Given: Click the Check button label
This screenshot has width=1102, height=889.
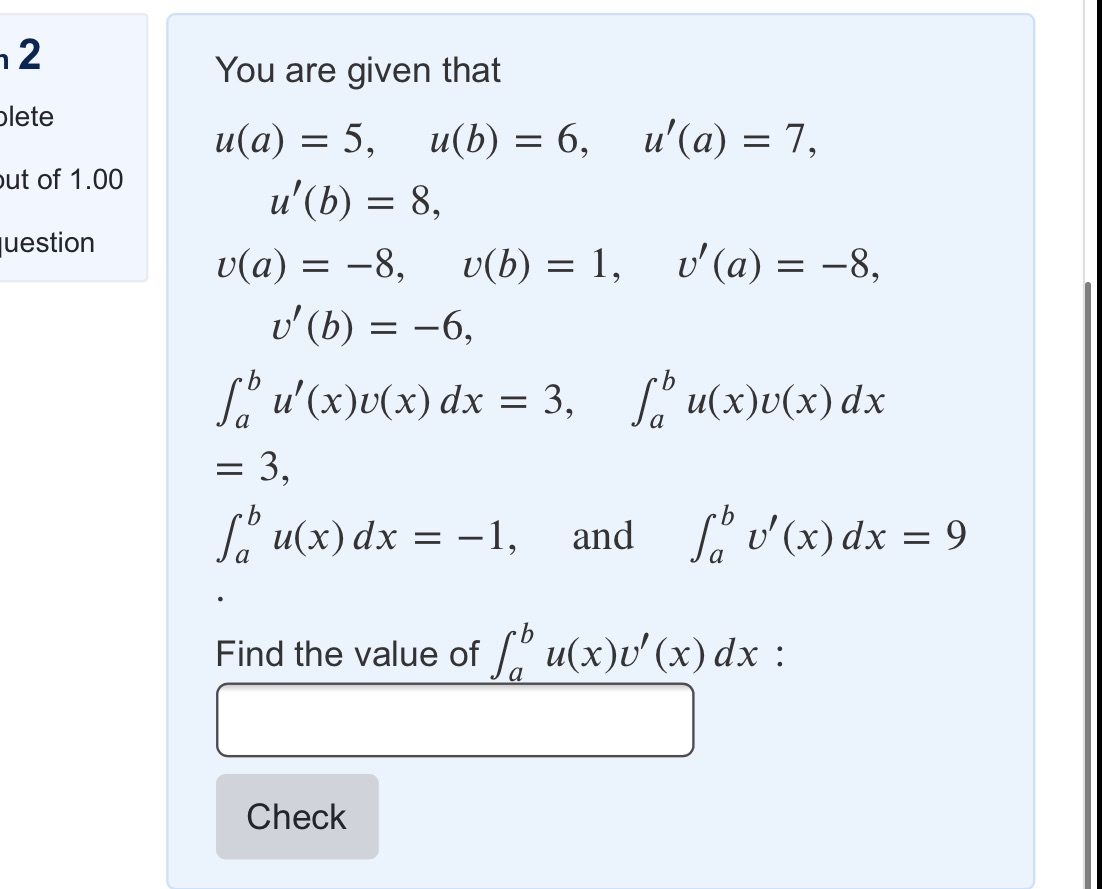Looking at the screenshot, I should tap(296, 817).
